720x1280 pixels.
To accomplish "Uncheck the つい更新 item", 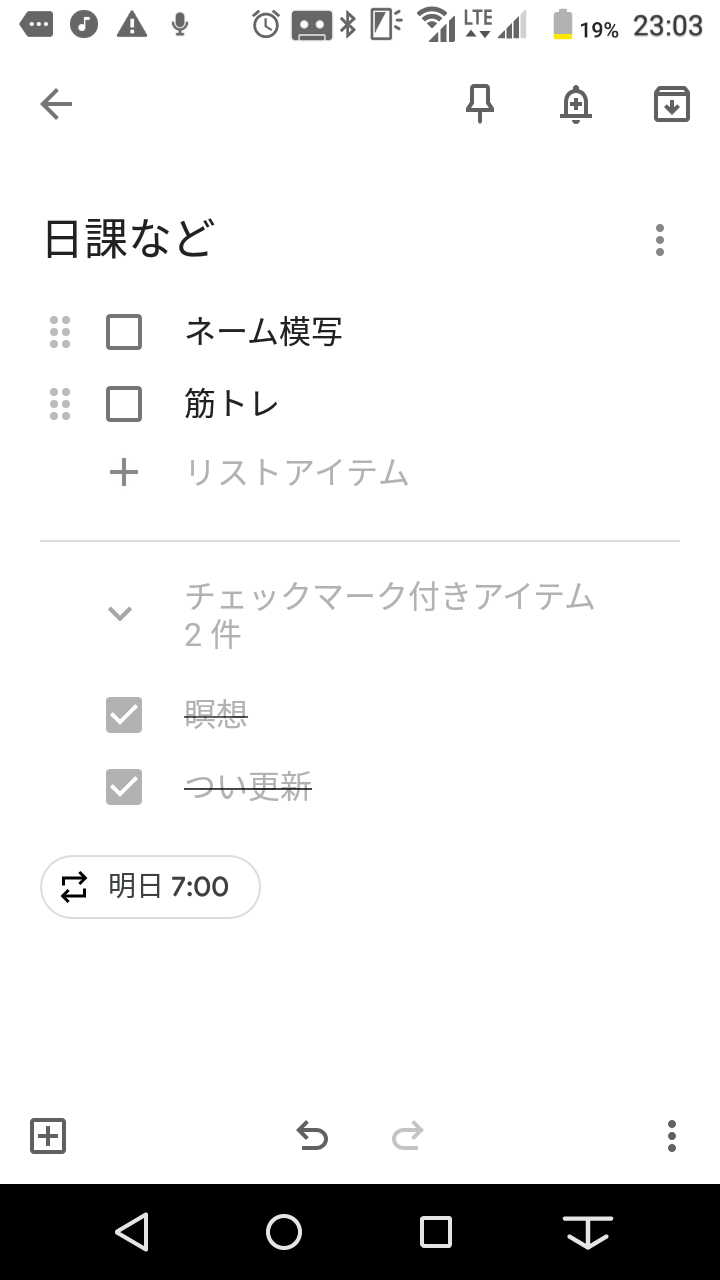I will tap(124, 787).
